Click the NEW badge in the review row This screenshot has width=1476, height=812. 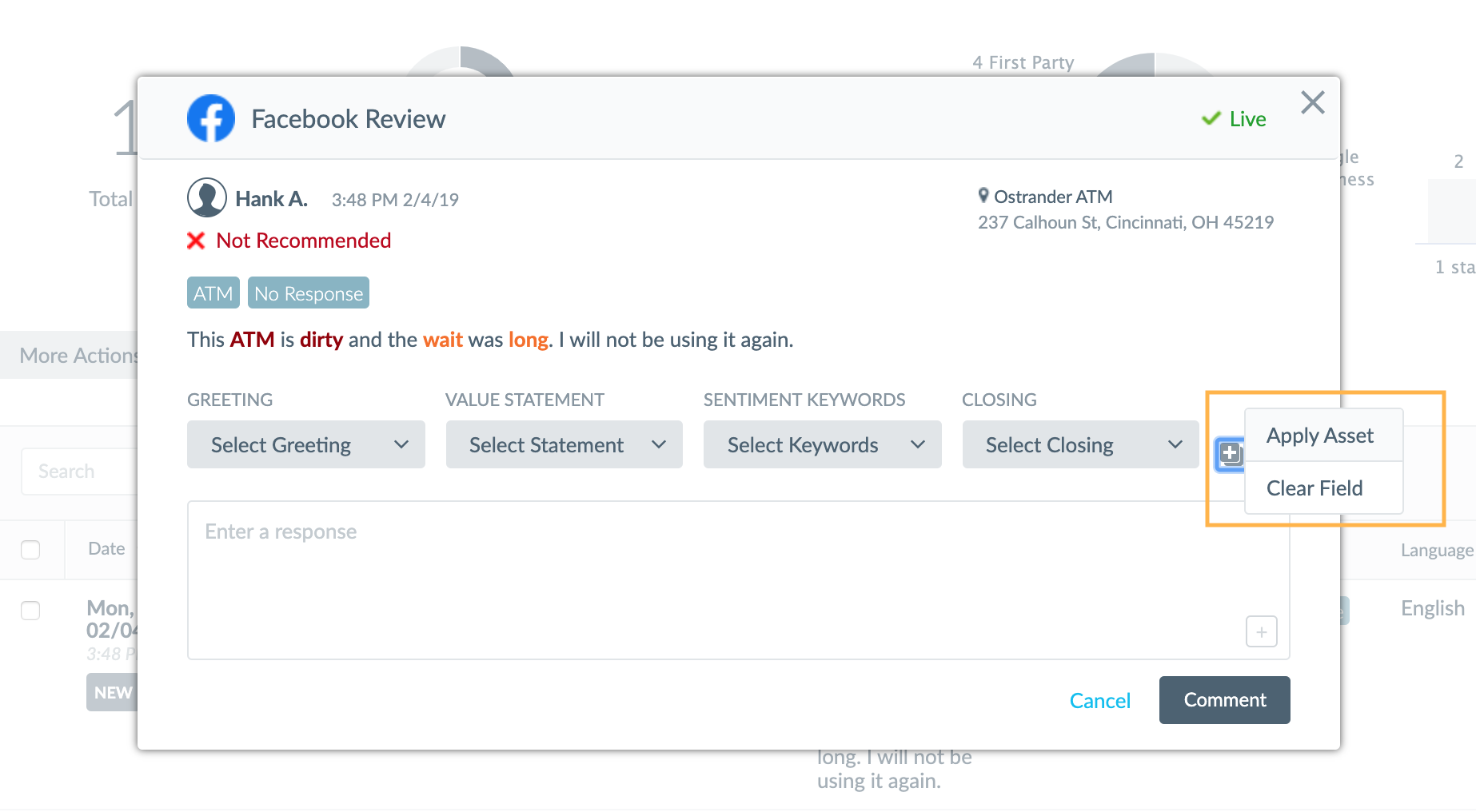coord(112,692)
